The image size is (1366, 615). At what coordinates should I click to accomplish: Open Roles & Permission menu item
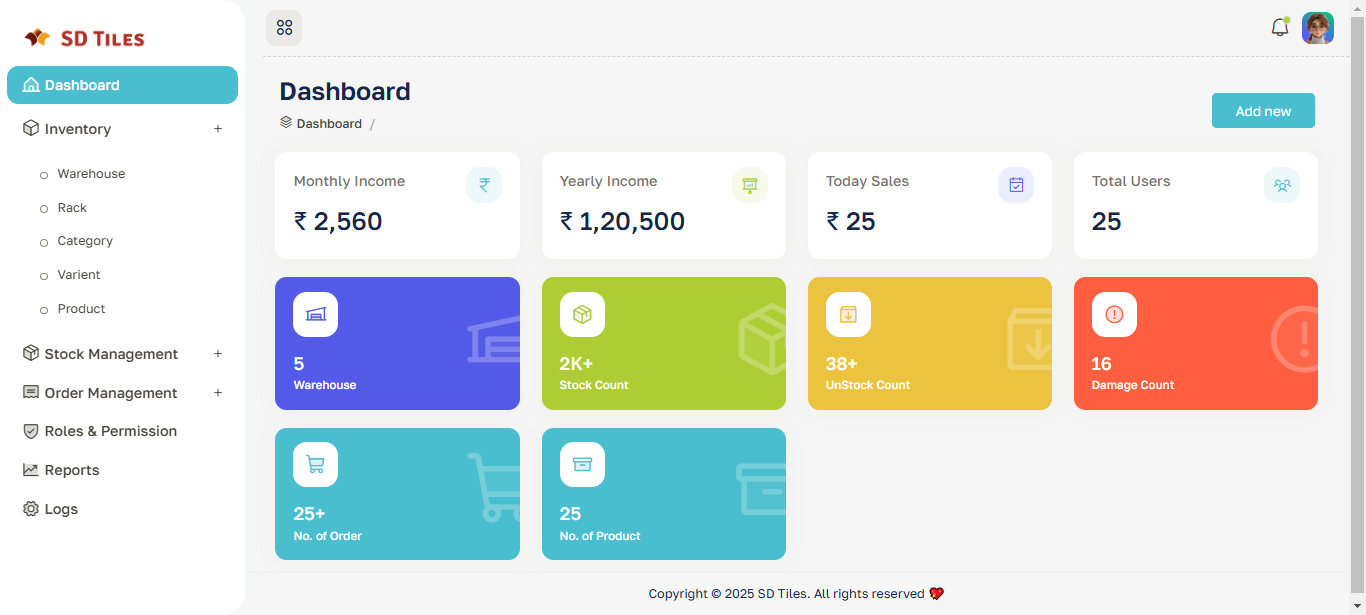tap(110, 431)
